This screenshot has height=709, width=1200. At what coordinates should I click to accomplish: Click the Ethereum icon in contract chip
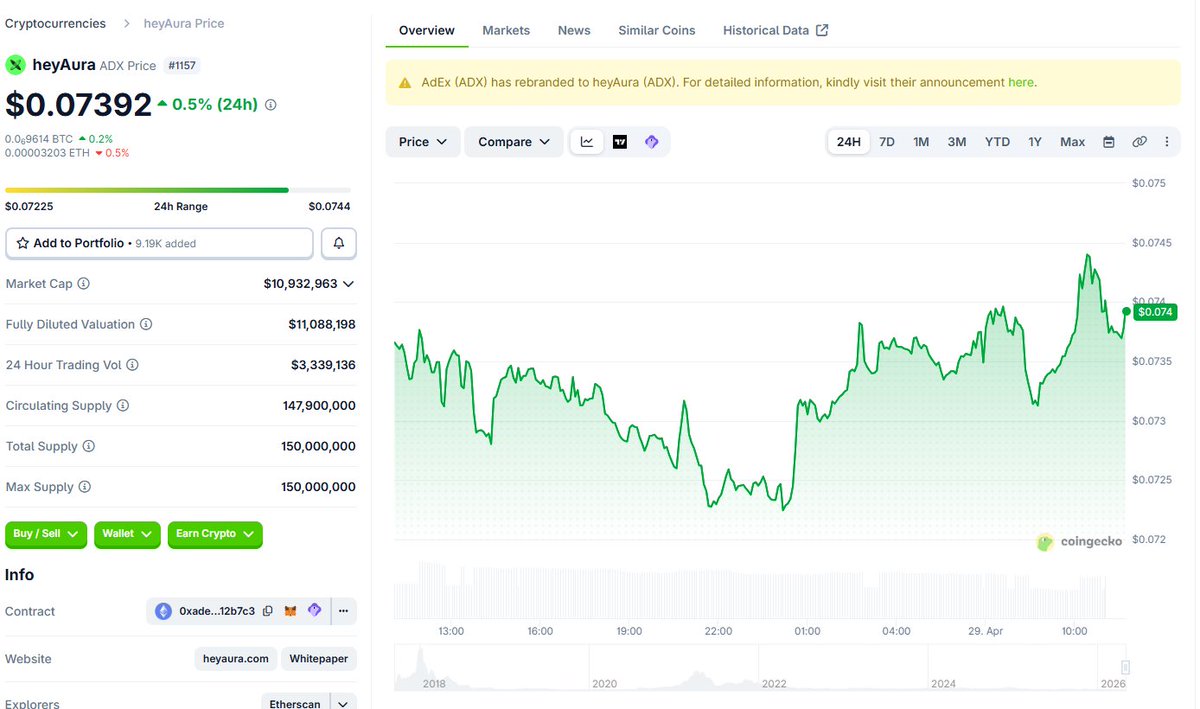point(164,611)
